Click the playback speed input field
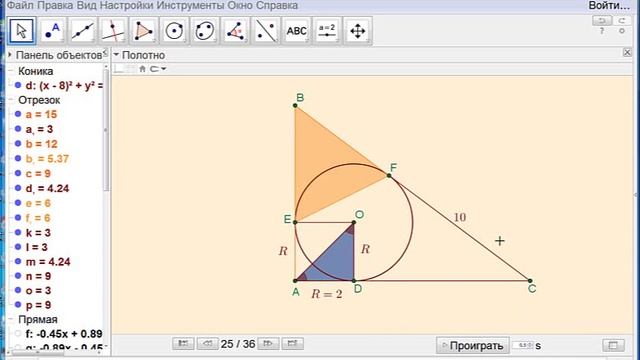The height and width of the screenshot is (360, 640). (523, 345)
